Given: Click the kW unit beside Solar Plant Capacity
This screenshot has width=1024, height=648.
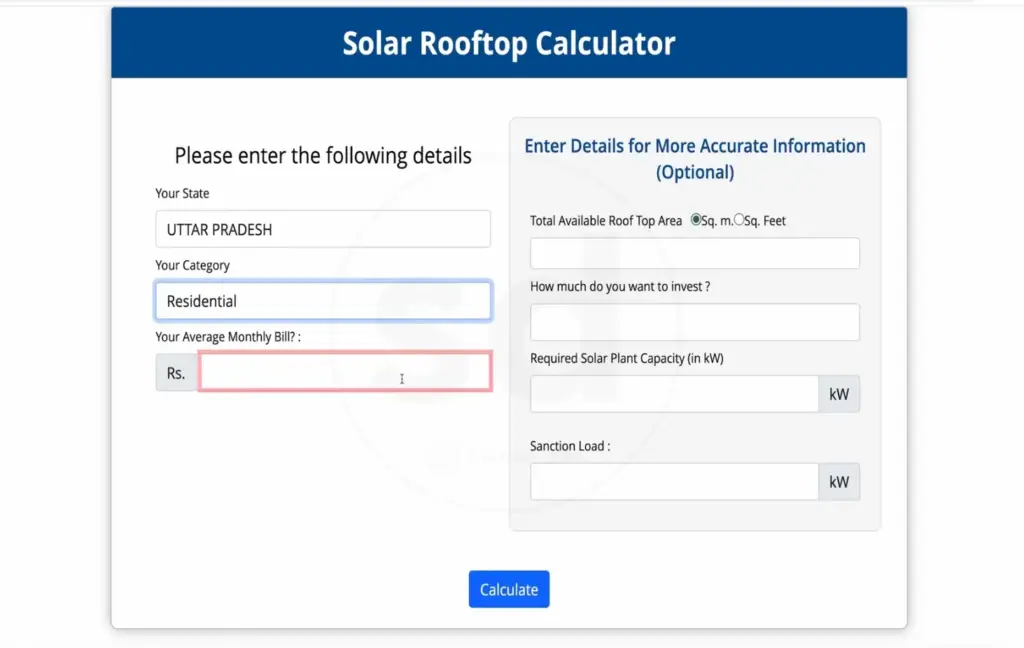Looking at the screenshot, I should pyautogui.click(x=839, y=394).
